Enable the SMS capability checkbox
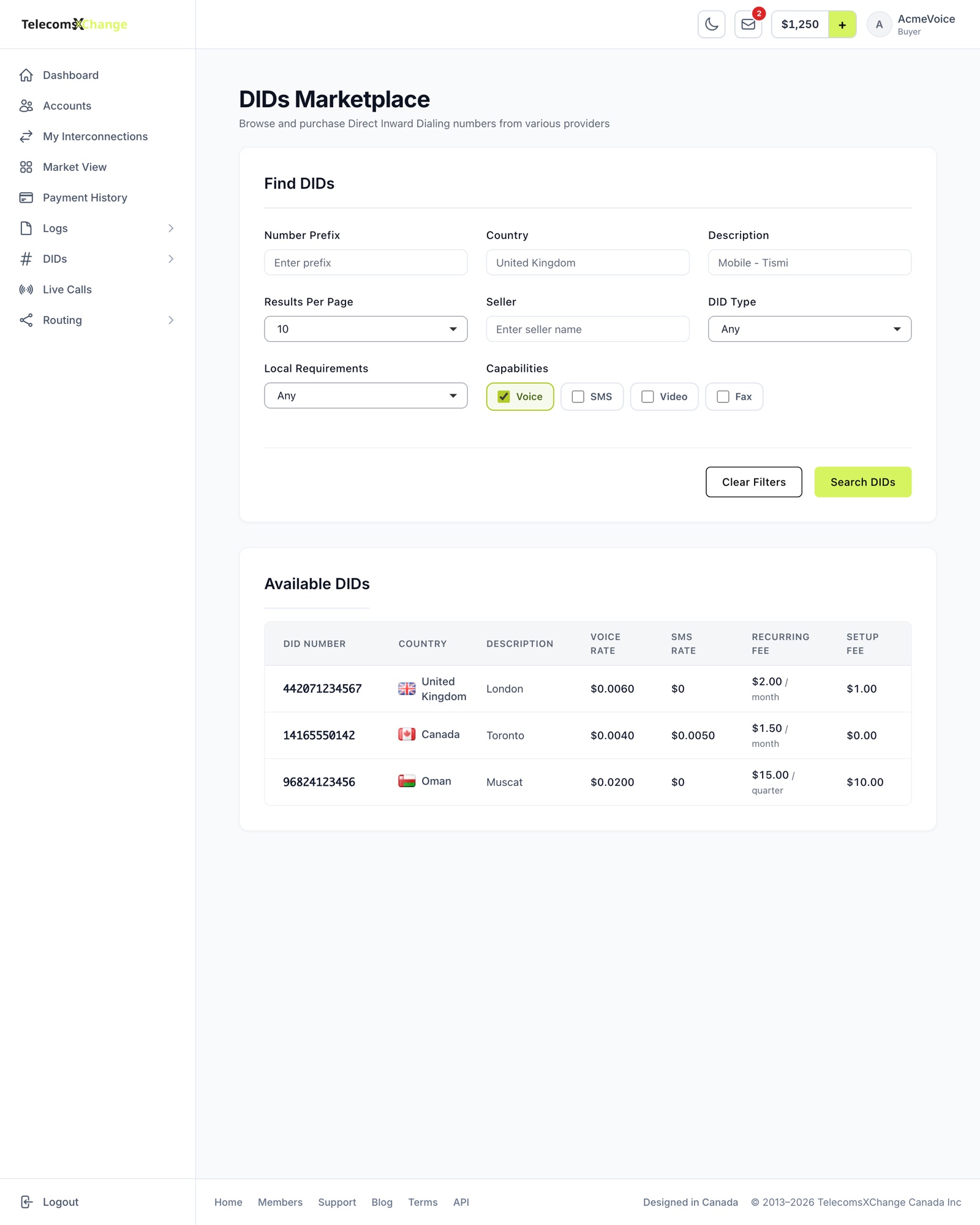Viewport: 980px width, 1225px height. (x=578, y=397)
